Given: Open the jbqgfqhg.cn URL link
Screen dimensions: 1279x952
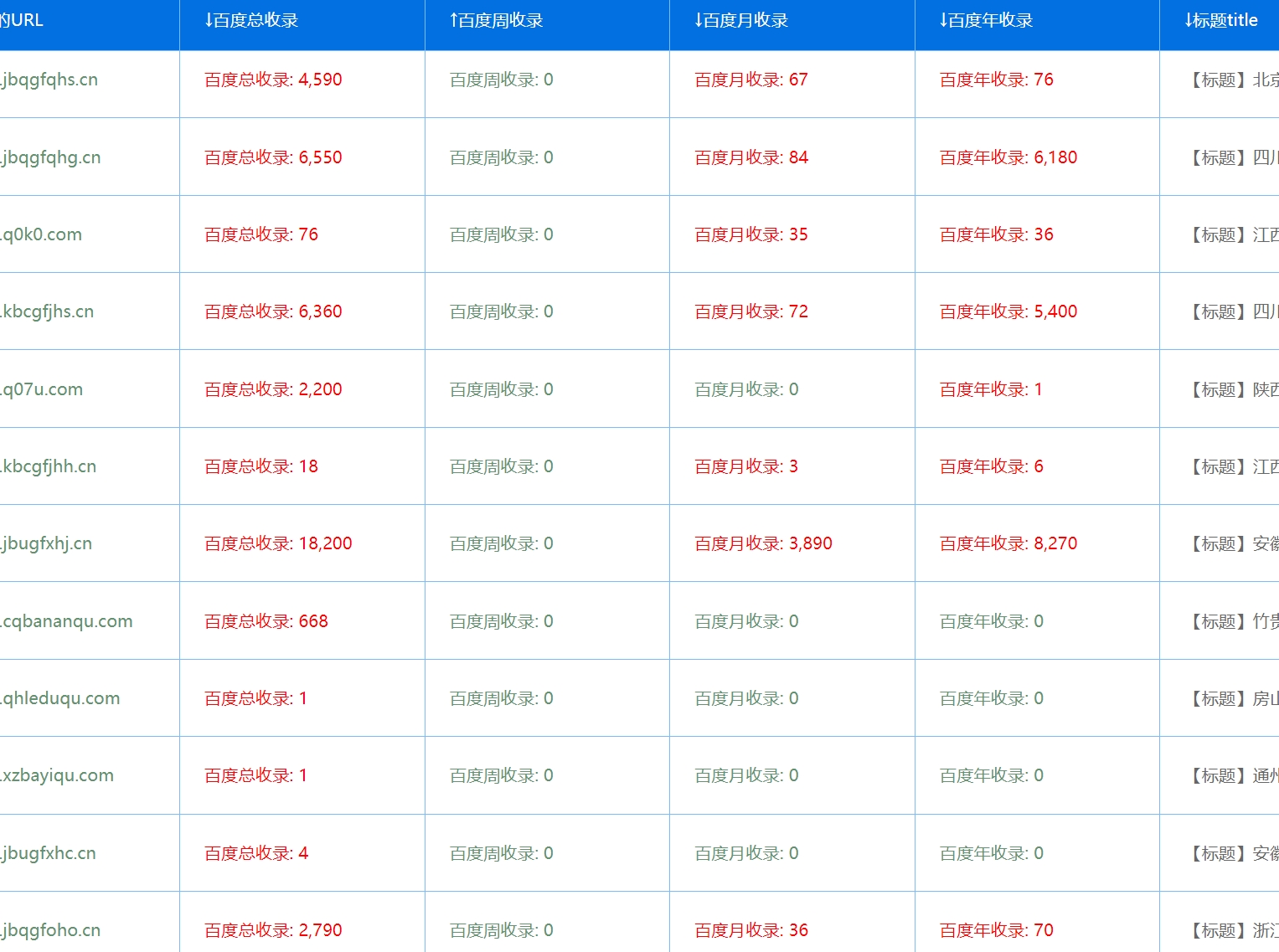Looking at the screenshot, I should click(x=50, y=157).
